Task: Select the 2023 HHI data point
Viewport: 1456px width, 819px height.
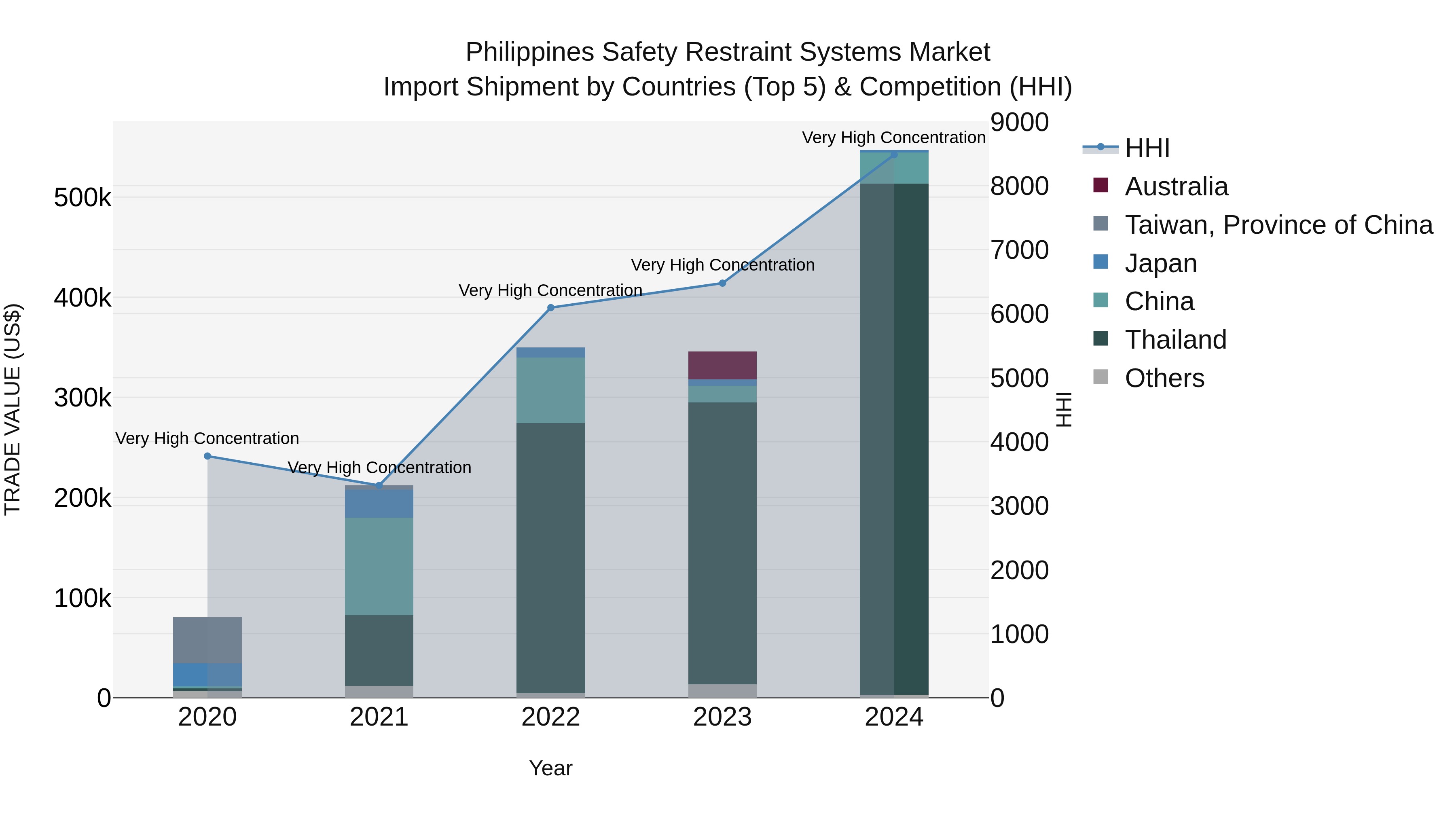Action: pyautogui.click(x=722, y=283)
